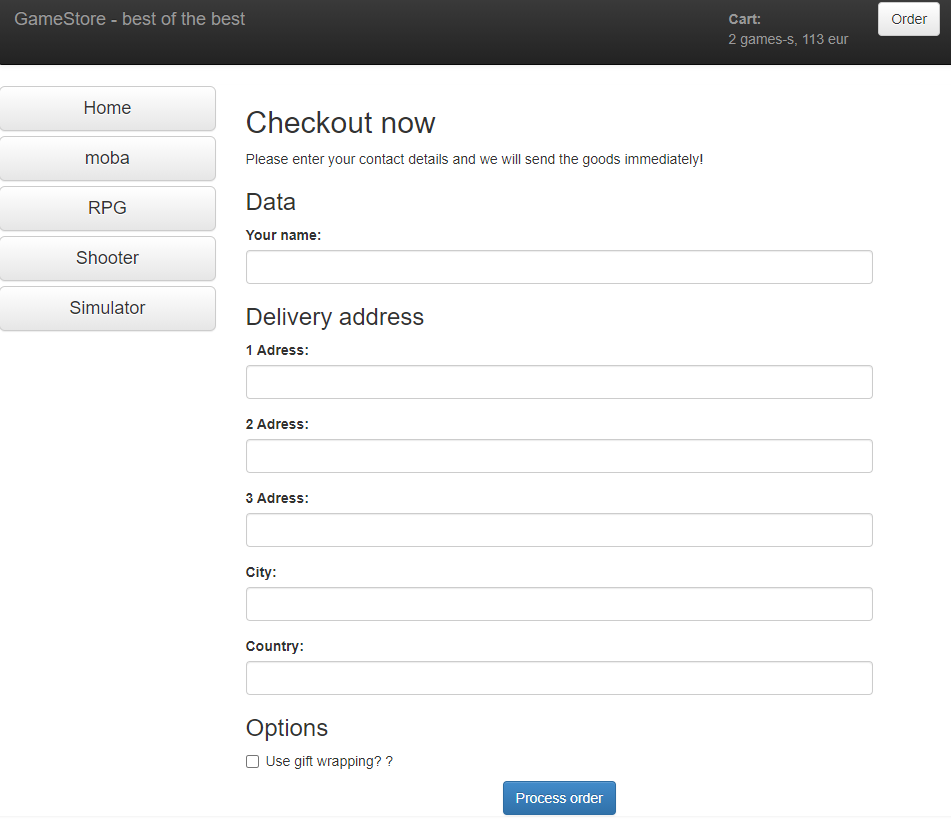Choose the Shooter category
951x826 pixels.
tap(107, 258)
